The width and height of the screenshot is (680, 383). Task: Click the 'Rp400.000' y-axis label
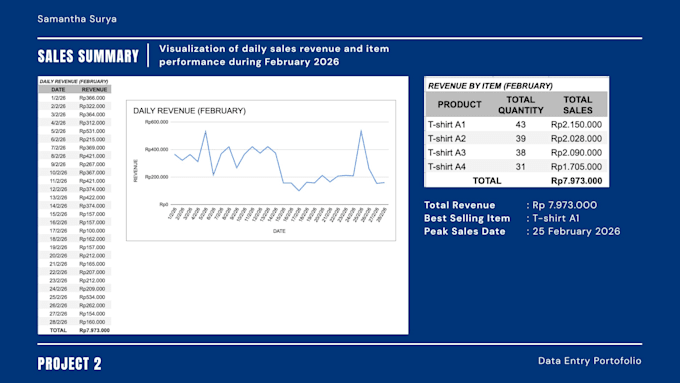[157, 150]
